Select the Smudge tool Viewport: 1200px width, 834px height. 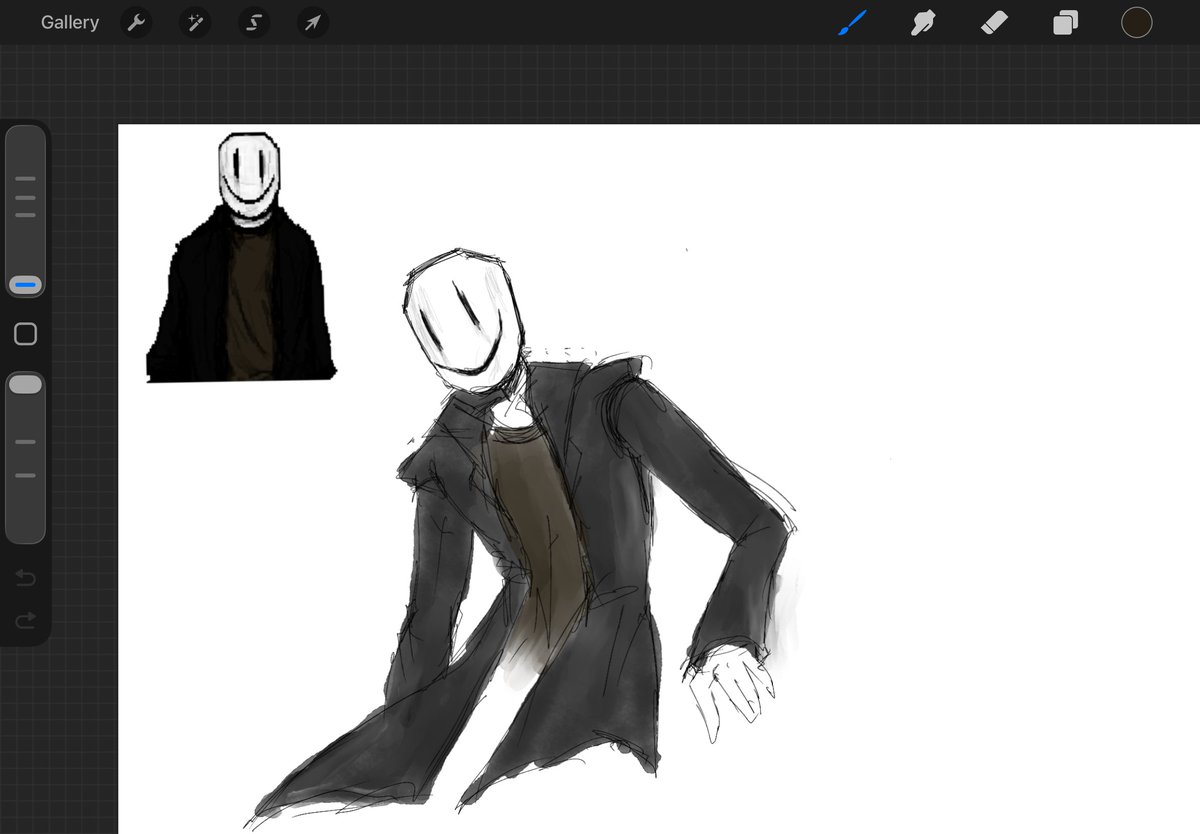point(923,22)
